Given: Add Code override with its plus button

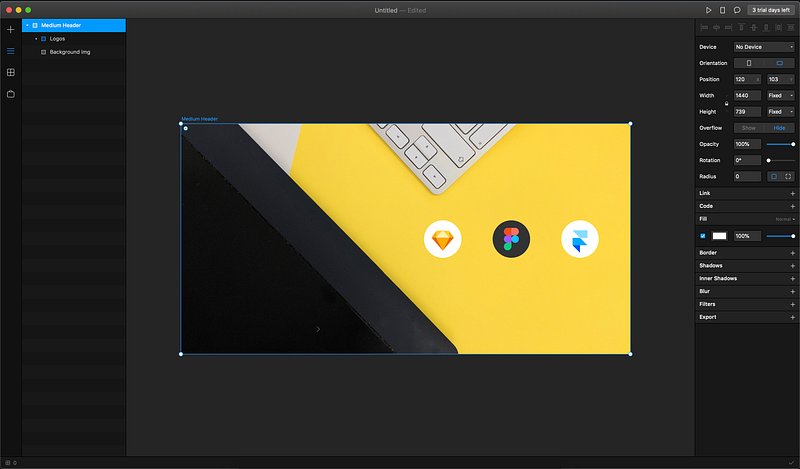Looking at the screenshot, I should (x=792, y=206).
